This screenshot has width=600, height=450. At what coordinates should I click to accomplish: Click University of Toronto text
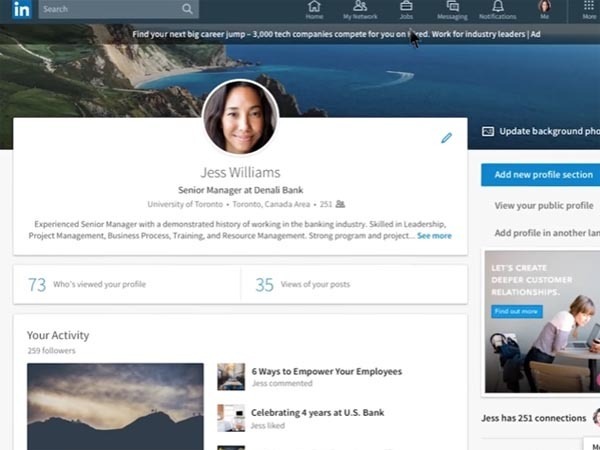coord(185,204)
